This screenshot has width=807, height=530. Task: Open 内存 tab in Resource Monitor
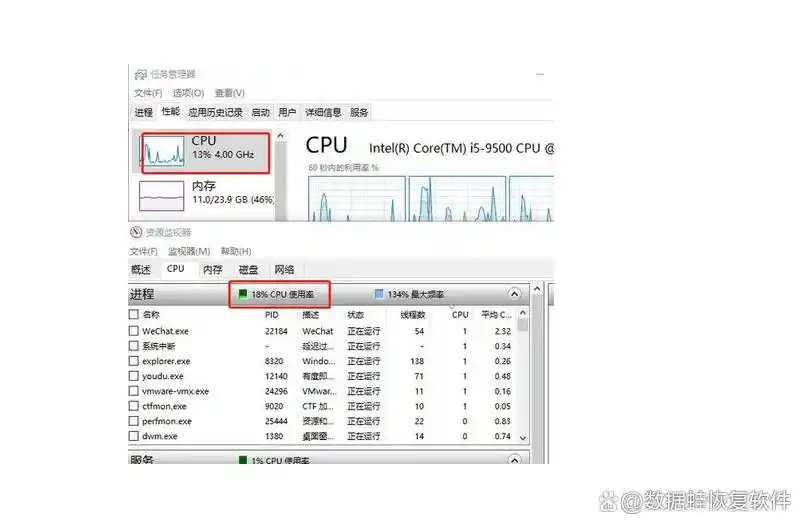tap(213, 270)
